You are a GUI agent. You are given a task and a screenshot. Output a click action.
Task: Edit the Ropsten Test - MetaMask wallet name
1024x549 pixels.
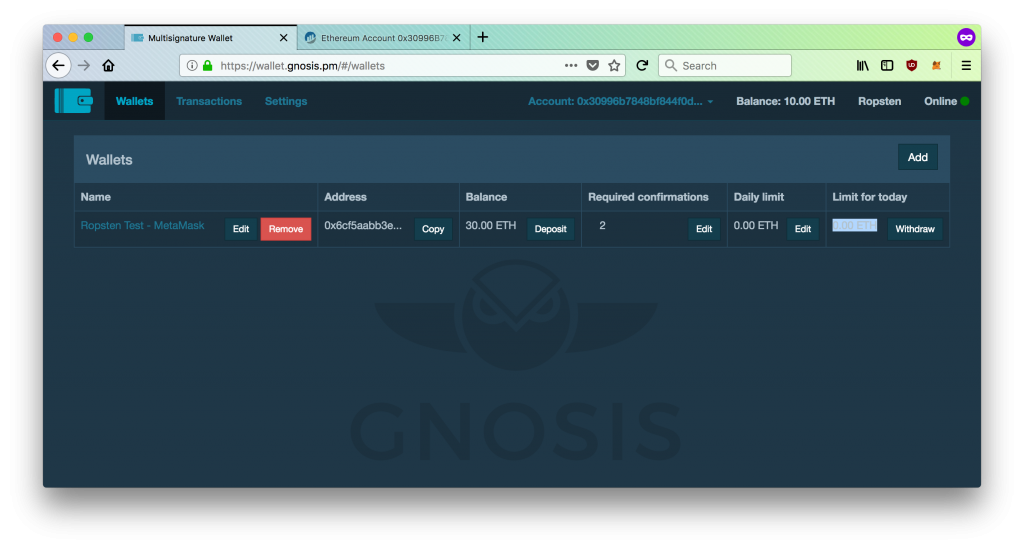click(x=241, y=229)
